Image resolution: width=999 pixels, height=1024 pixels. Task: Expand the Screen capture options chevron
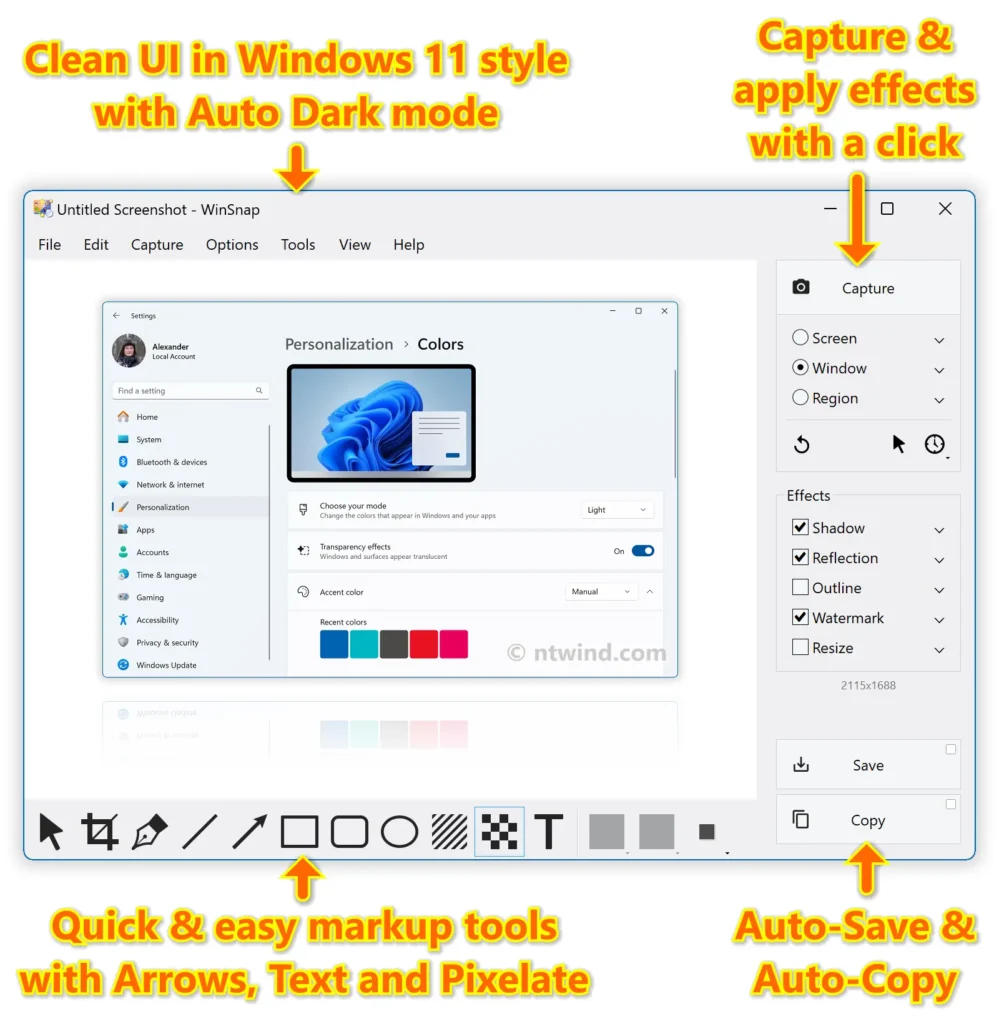(939, 340)
